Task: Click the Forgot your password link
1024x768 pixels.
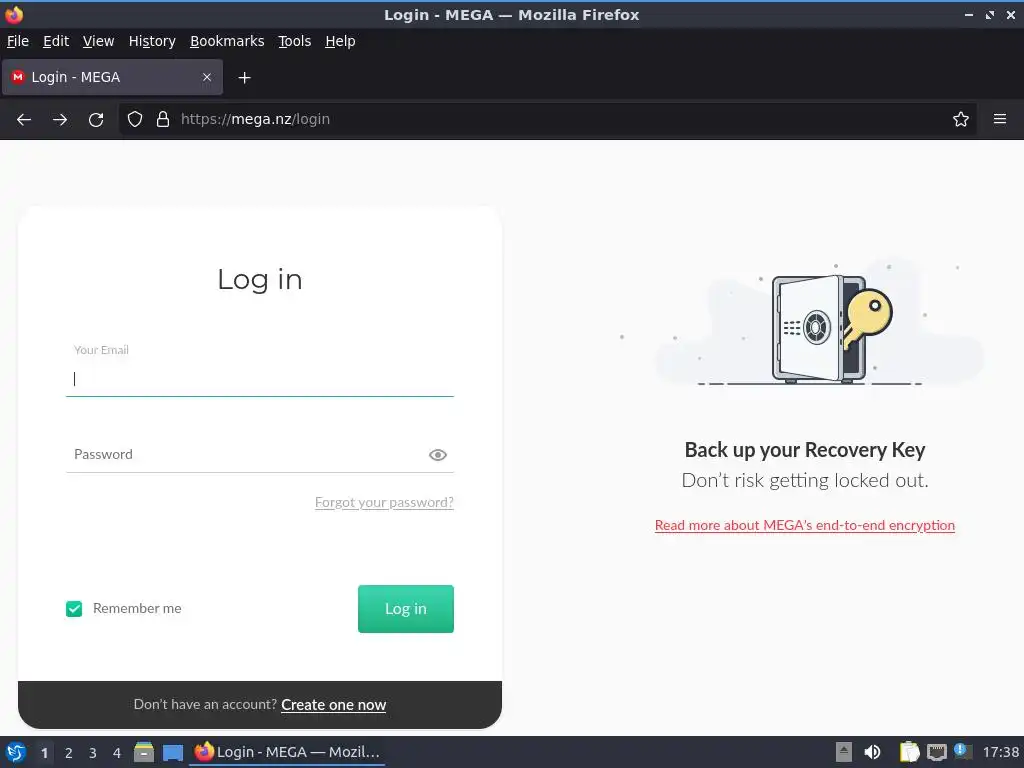Action: point(384,502)
